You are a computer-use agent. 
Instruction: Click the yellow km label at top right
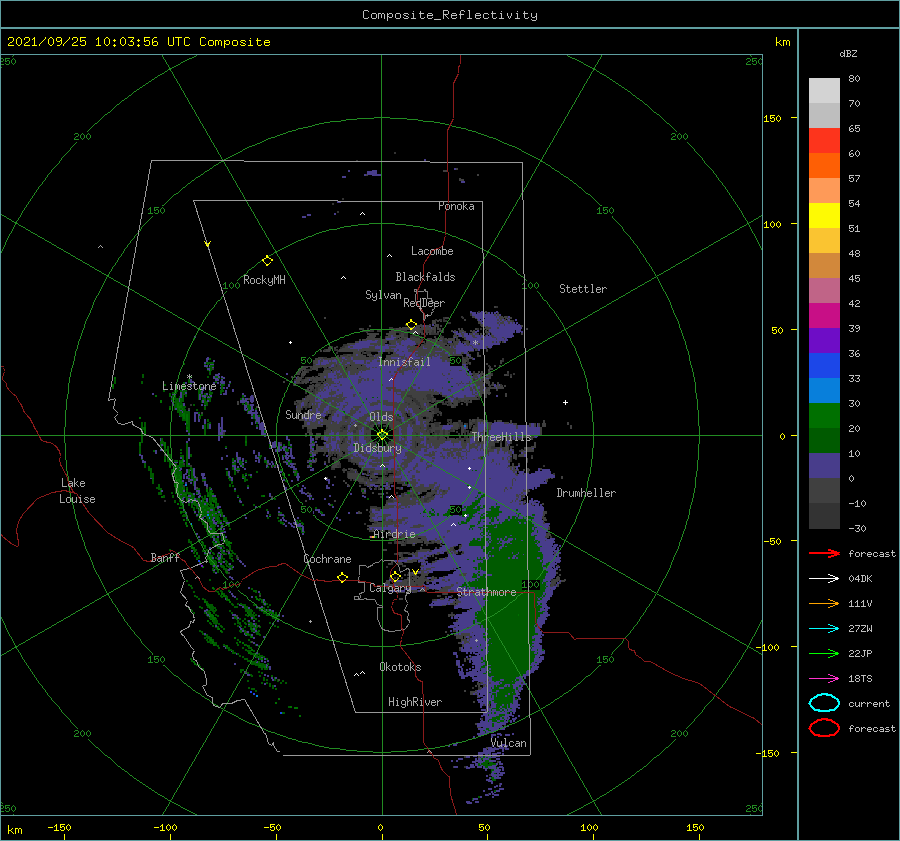point(782,42)
